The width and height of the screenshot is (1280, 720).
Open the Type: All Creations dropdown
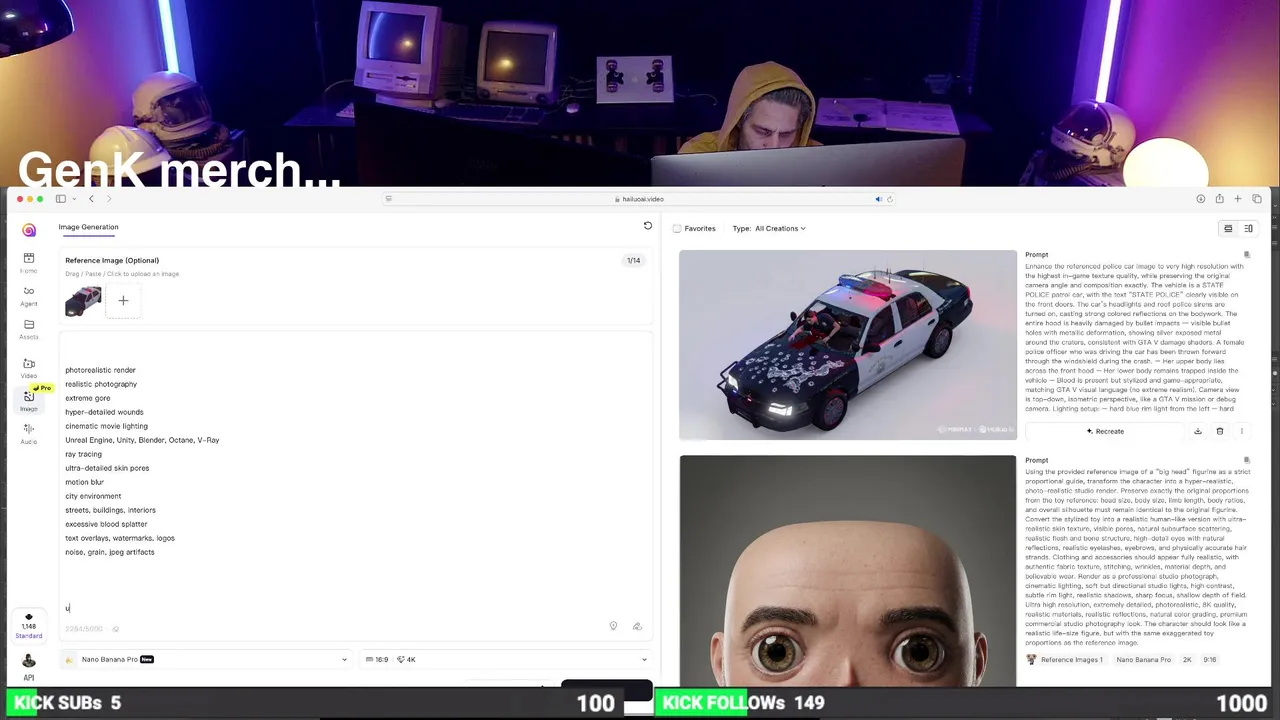click(769, 228)
